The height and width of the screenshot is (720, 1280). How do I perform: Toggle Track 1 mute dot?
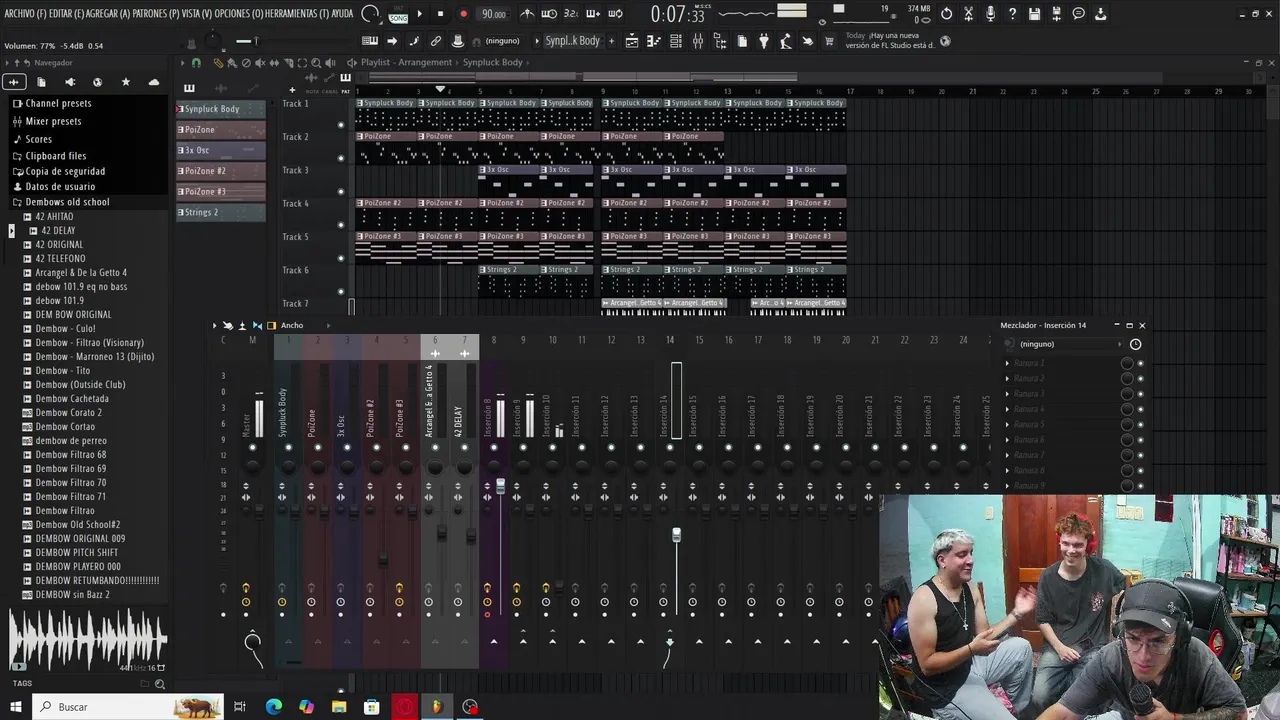click(x=341, y=125)
